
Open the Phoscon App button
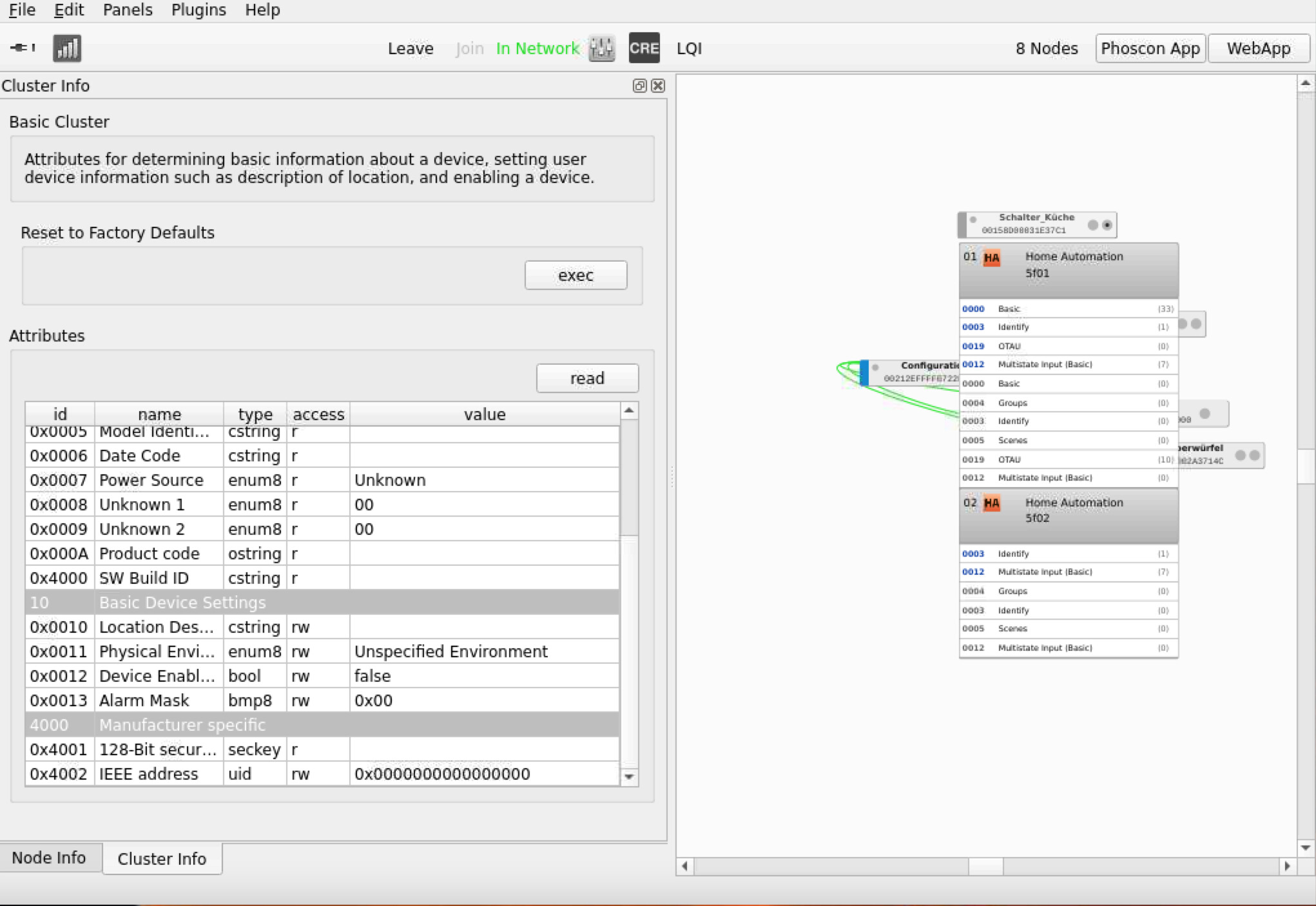tap(1150, 48)
